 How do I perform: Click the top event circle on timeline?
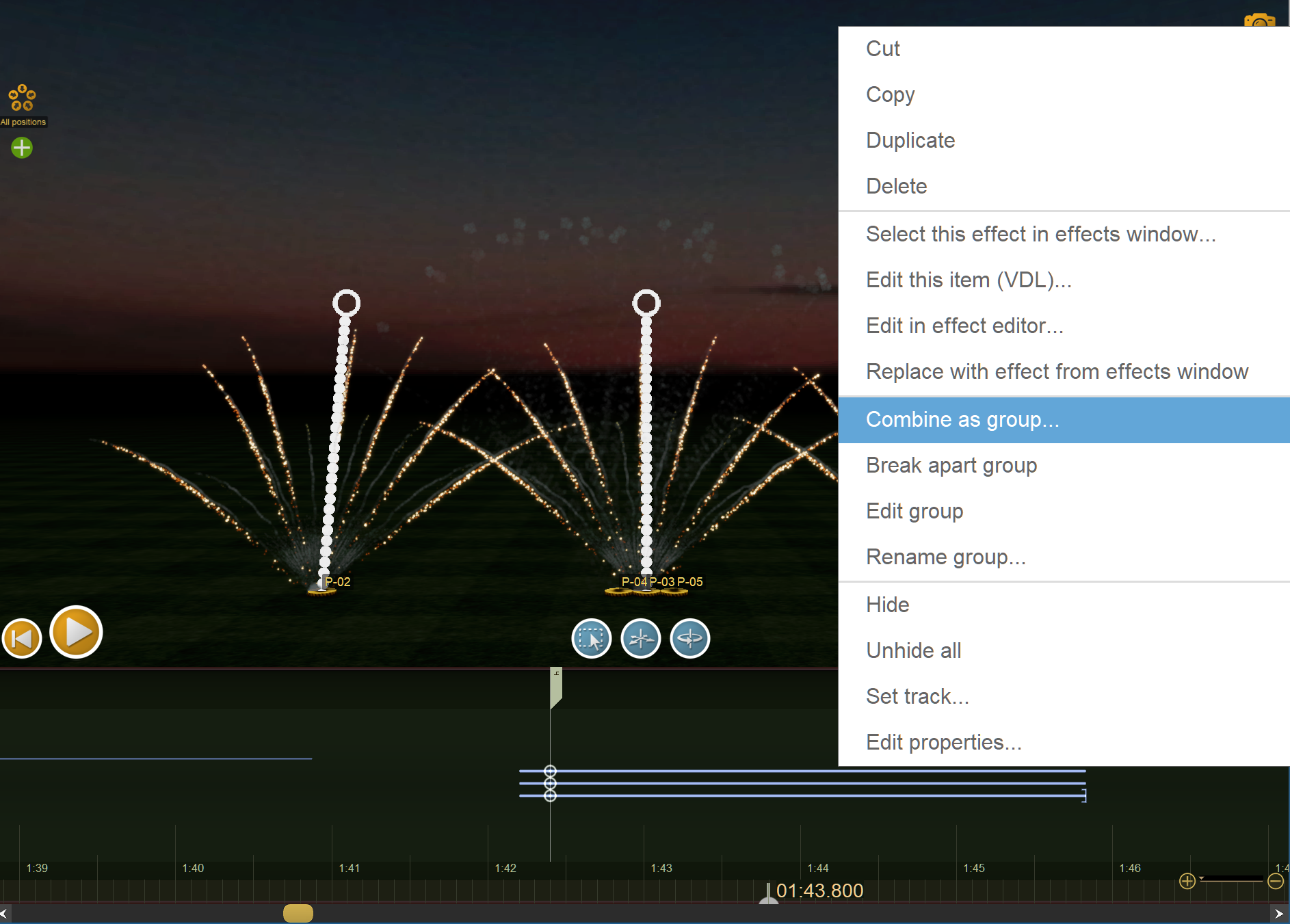point(550,771)
